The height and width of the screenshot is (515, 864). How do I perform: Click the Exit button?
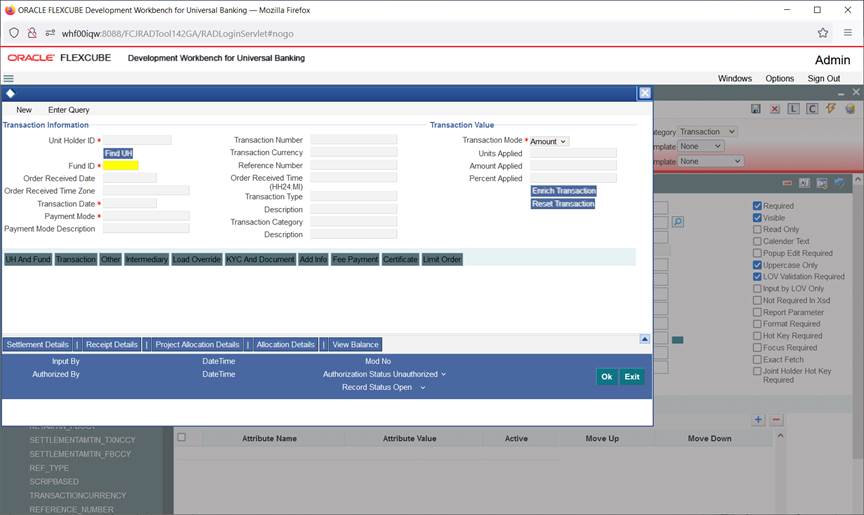[x=632, y=377]
